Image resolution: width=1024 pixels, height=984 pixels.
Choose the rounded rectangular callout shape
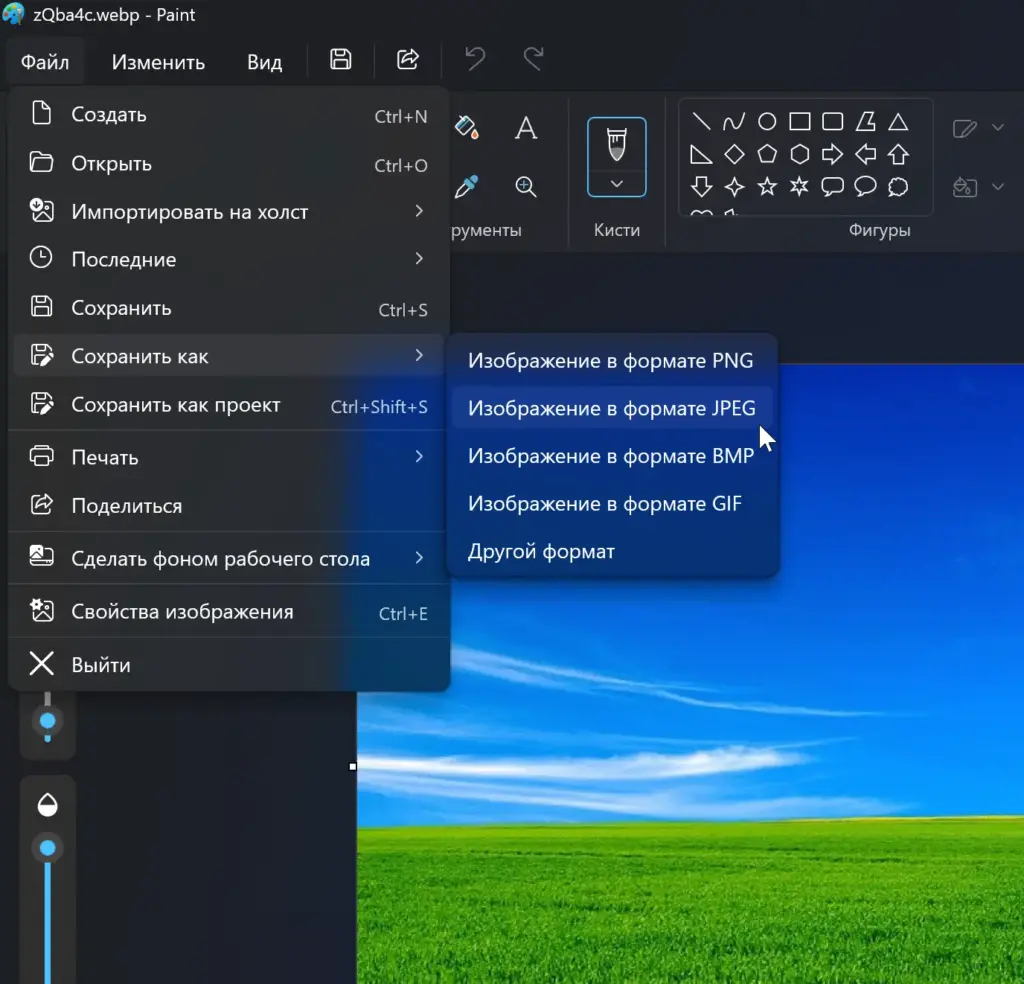832,187
